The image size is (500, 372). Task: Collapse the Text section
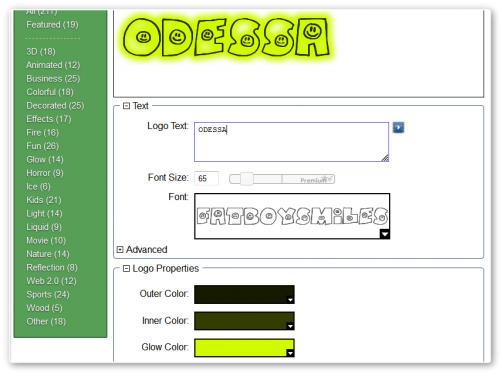126,106
